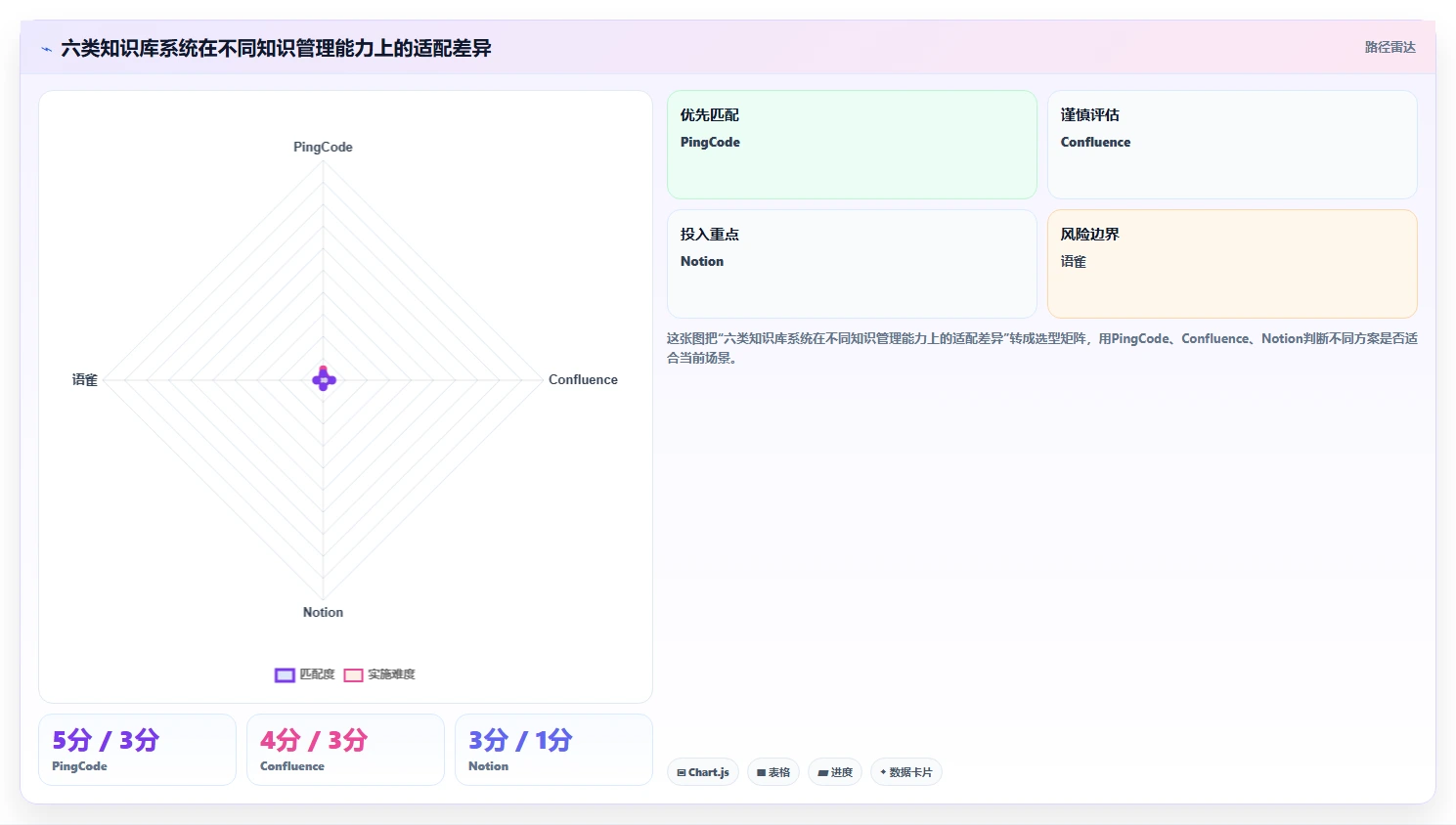Click the Notion axis label on radar
Screen dimensions: 1456x825
tap(323, 612)
